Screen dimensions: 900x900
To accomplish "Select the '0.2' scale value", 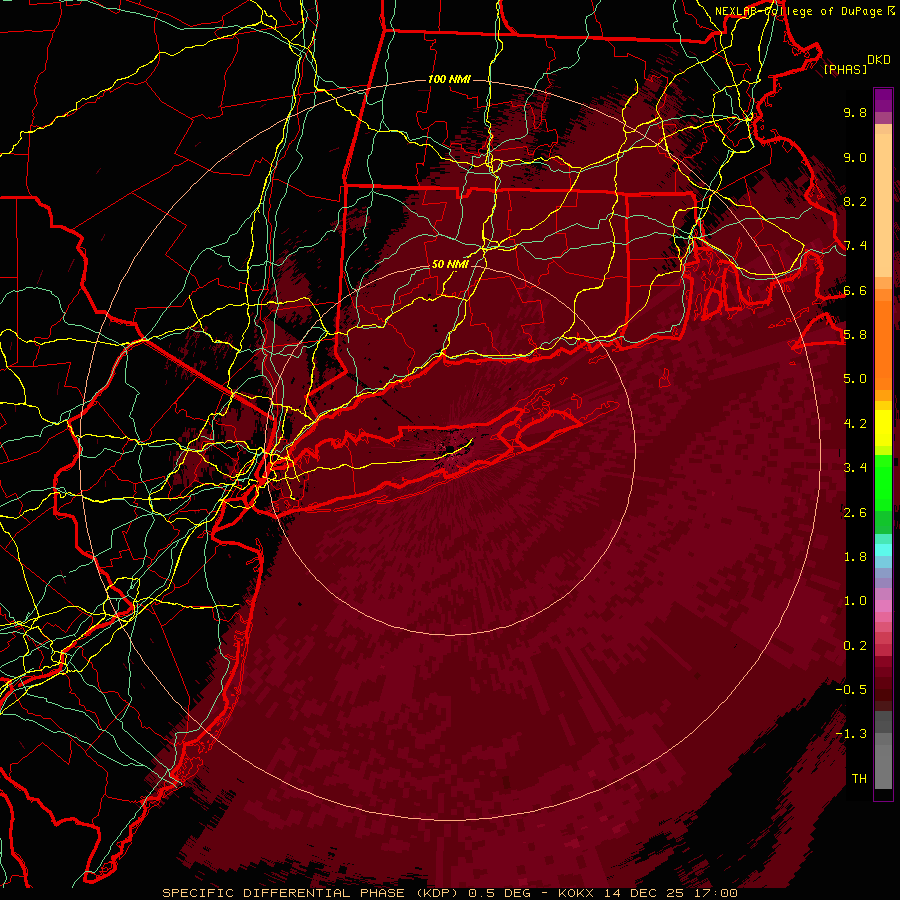I will 855,646.
